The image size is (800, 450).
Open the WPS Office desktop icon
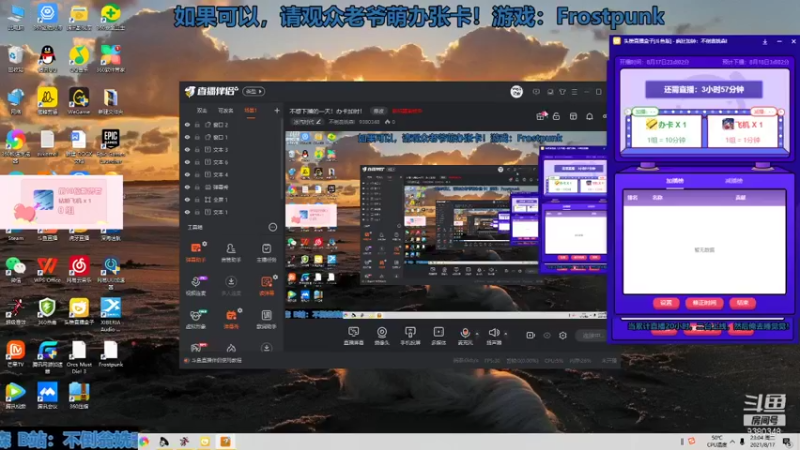tap(47, 269)
